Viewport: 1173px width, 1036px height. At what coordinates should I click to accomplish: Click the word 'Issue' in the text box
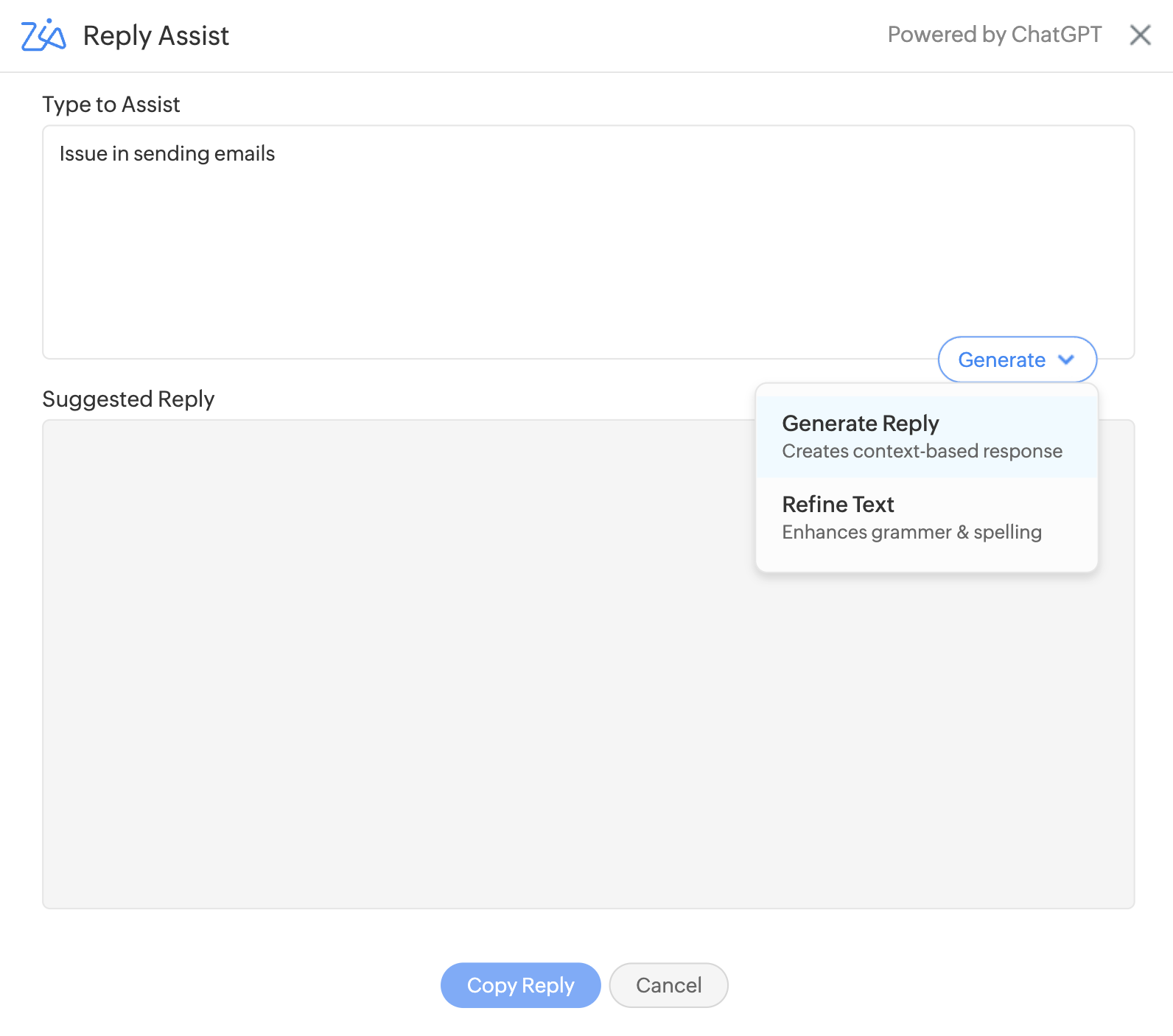[83, 153]
